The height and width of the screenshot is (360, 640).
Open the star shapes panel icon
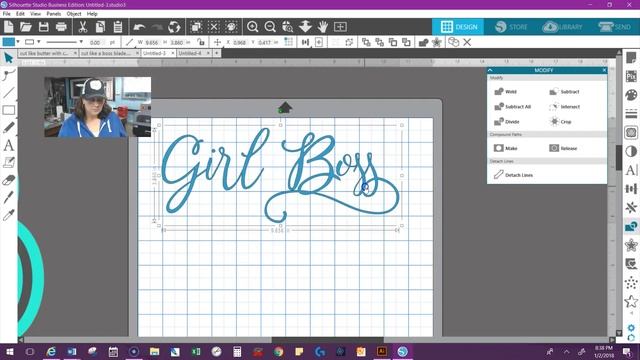tap(631, 302)
